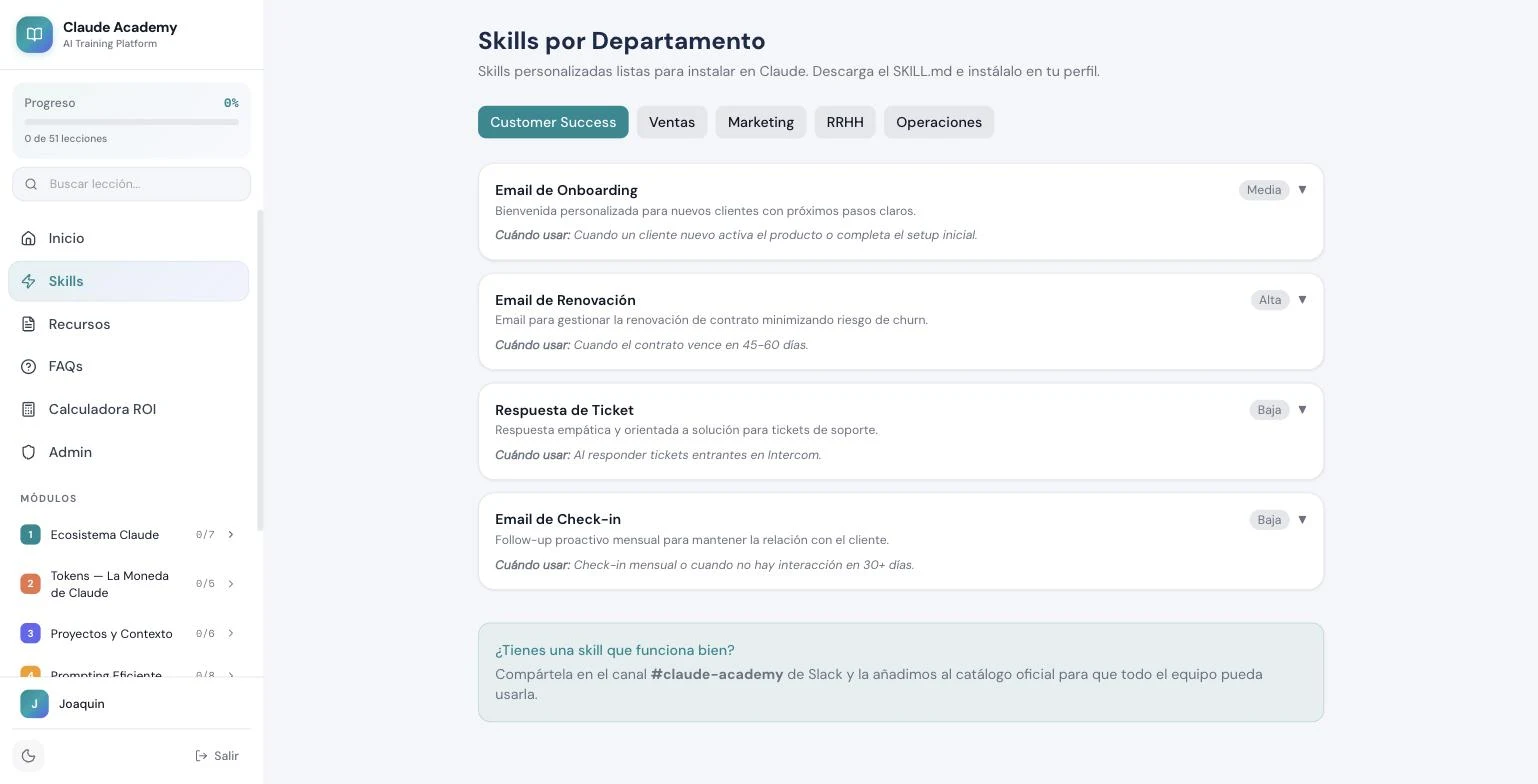Expand the Email de Renovación skill arrow
Viewport: 1538px width, 784px height.
pyautogui.click(x=1302, y=300)
